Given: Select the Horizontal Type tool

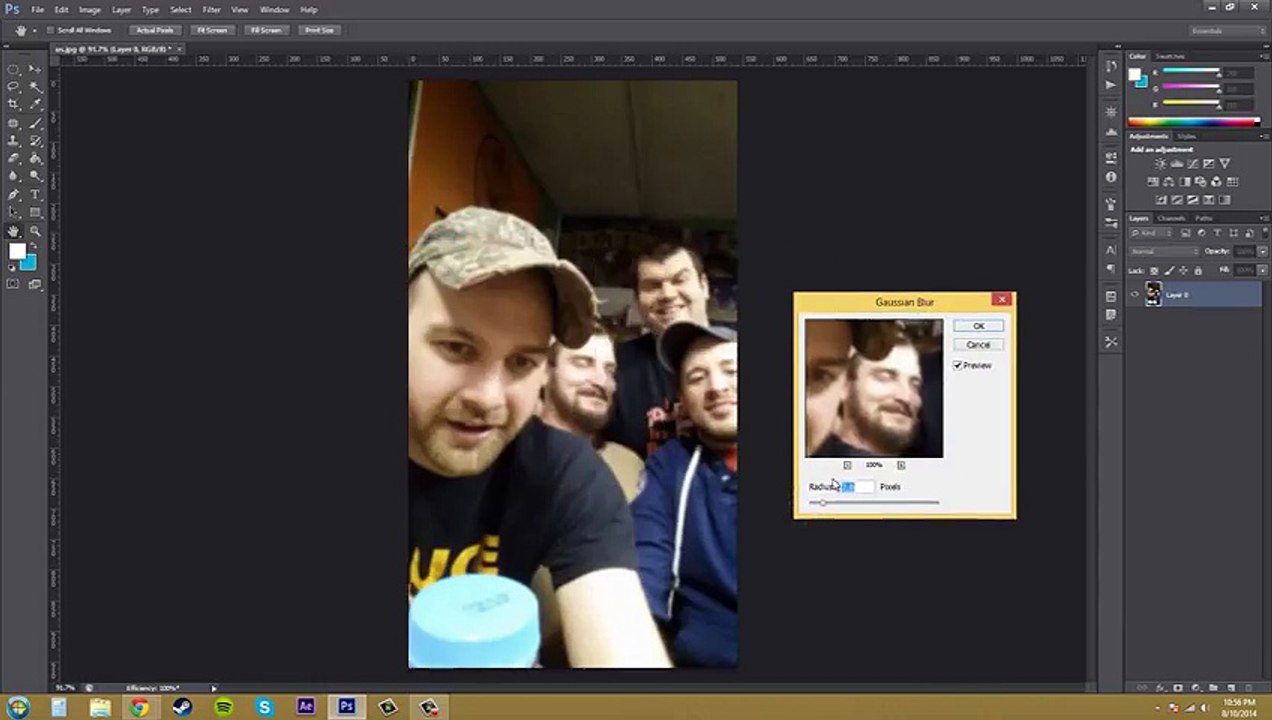Looking at the screenshot, I should click(x=35, y=195).
